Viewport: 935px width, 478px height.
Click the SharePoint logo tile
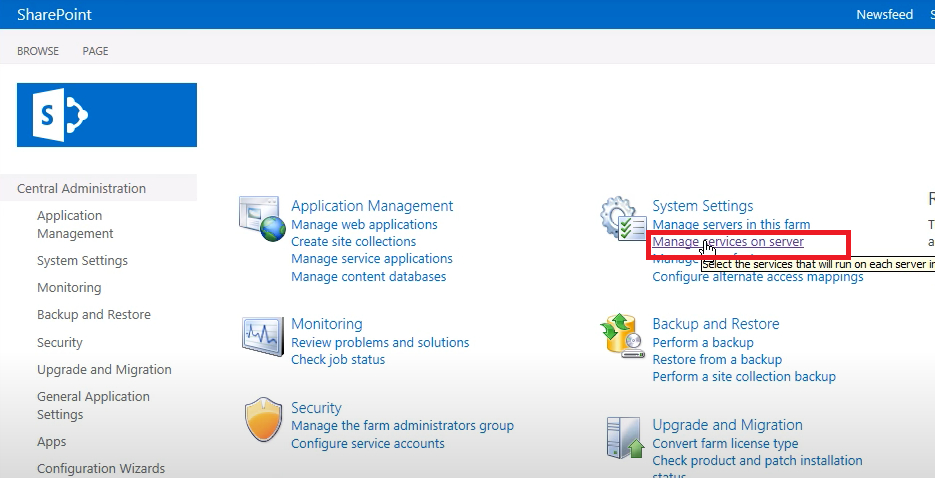pyautogui.click(x=107, y=115)
